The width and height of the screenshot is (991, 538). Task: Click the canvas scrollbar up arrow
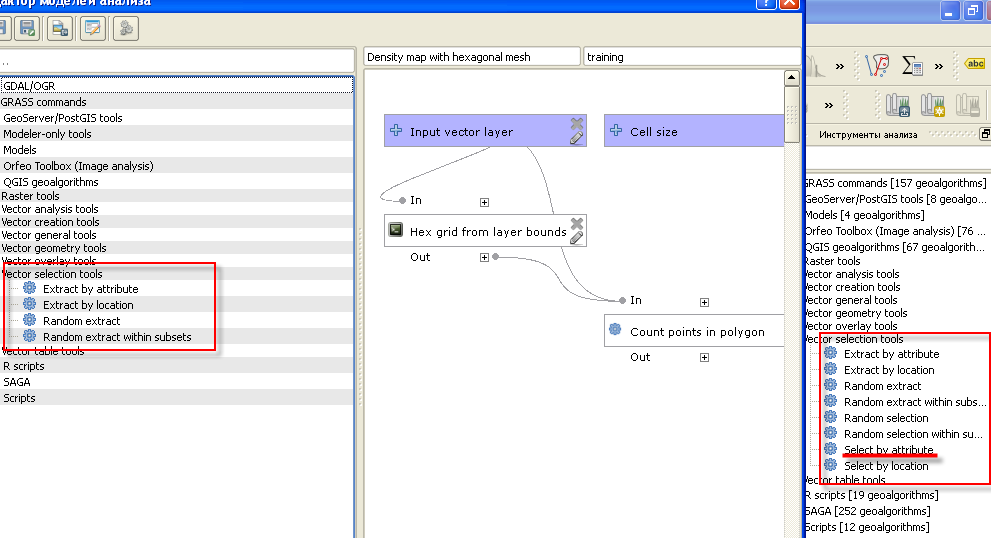click(x=791, y=78)
